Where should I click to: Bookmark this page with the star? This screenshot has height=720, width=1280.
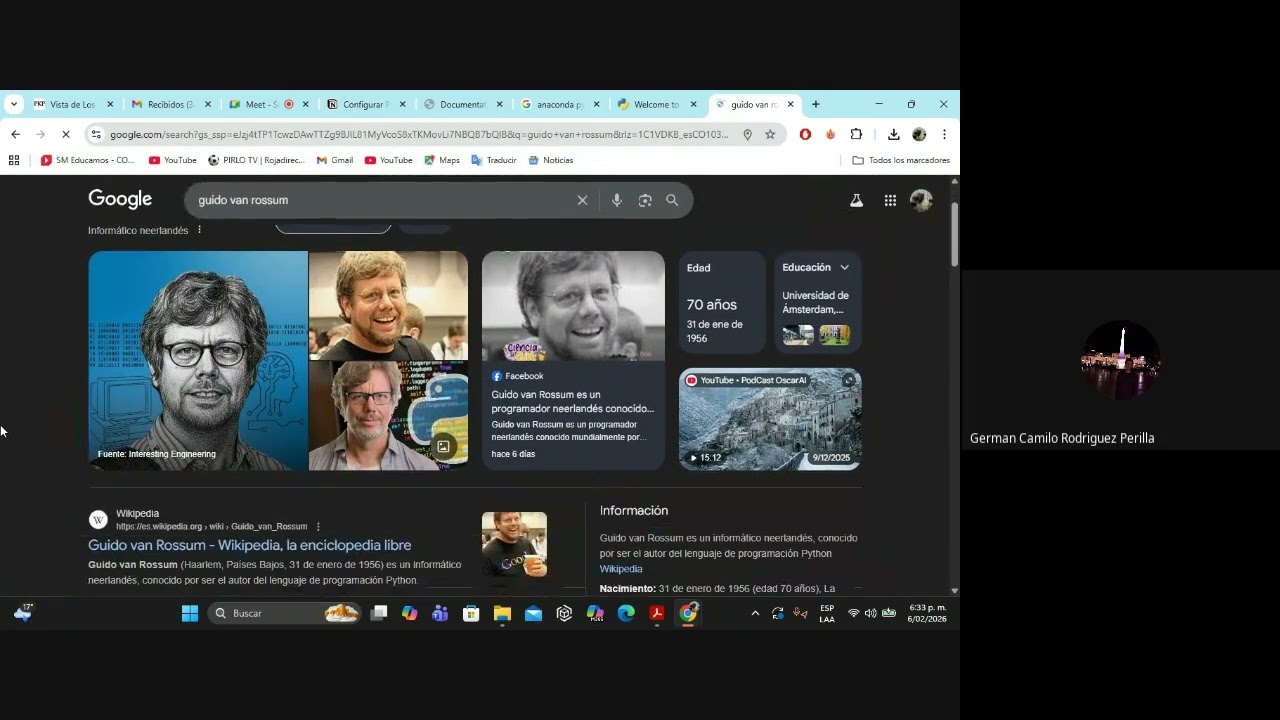(x=770, y=134)
